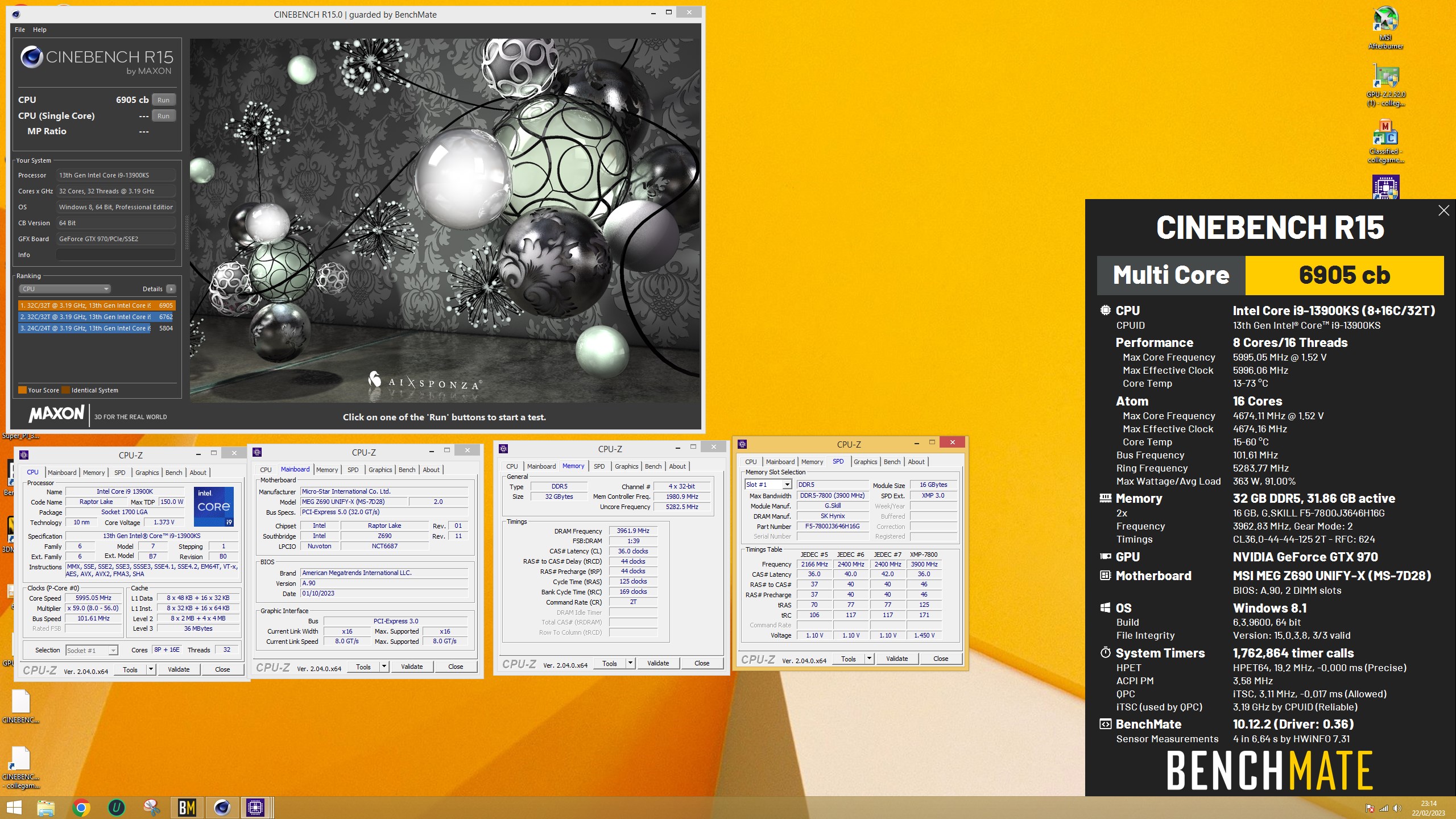This screenshot has width=1456, height=819.
Task: Switch to About tab in CPU-Z SPD window
Action: coord(916,462)
